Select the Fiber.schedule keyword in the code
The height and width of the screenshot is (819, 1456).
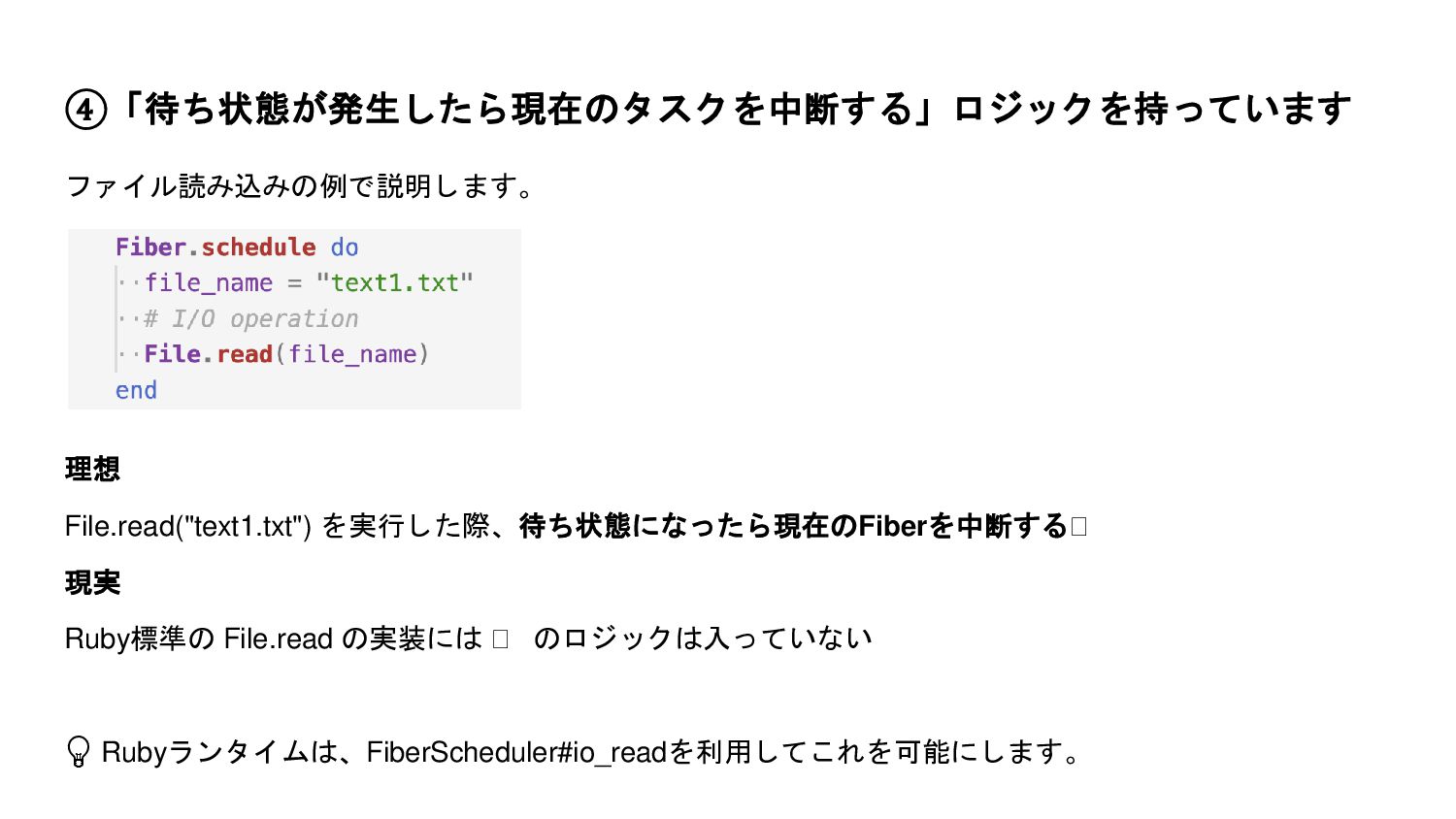[215, 247]
